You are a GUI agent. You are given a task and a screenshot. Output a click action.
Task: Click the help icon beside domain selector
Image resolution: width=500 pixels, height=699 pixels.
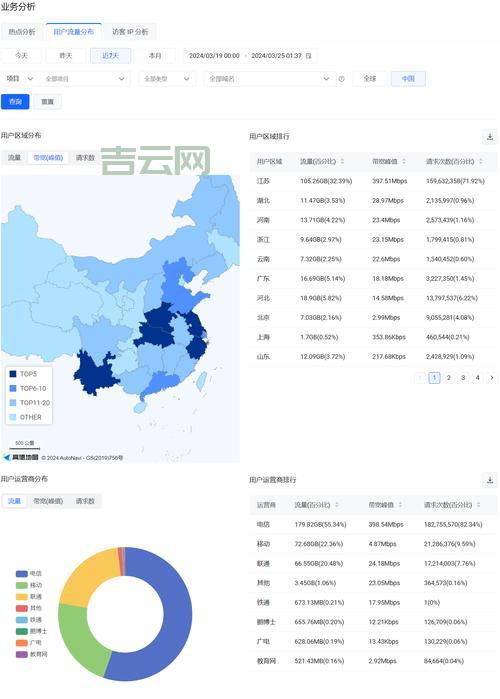pos(341,79)
